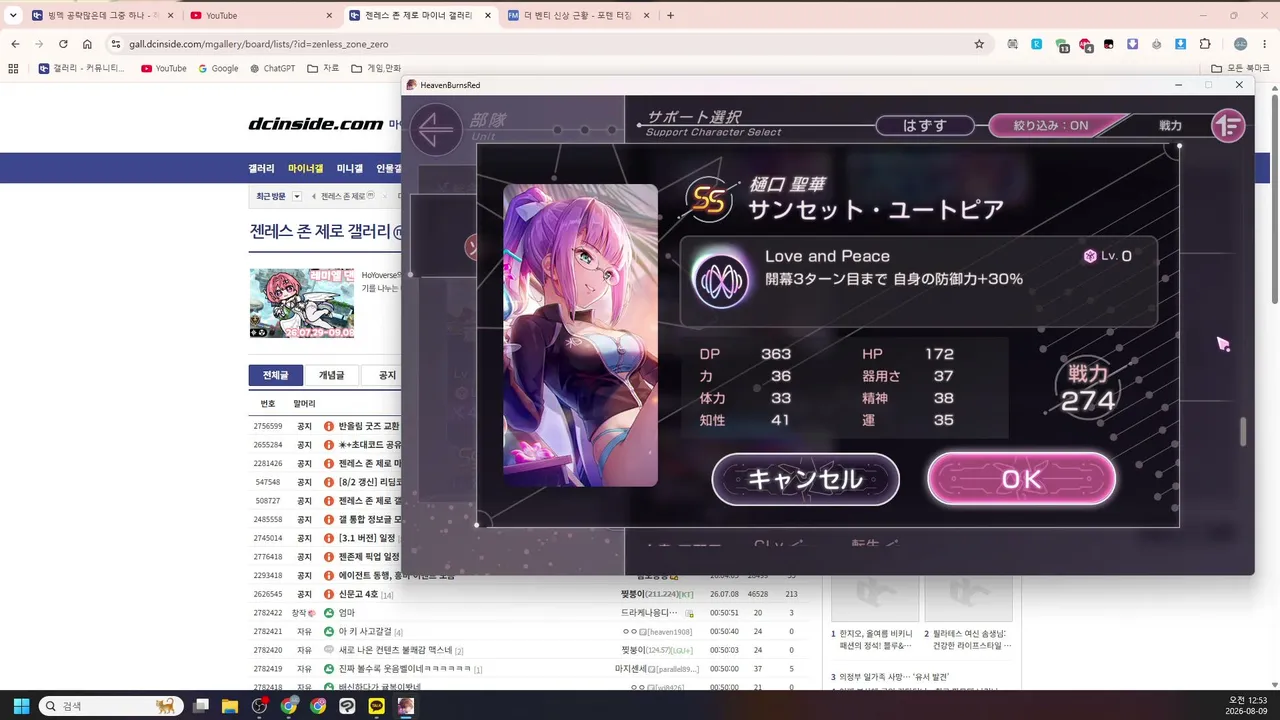Open the Chrome profile avatar
This screenshot has width=1280, height=720.
[1240, 44]
